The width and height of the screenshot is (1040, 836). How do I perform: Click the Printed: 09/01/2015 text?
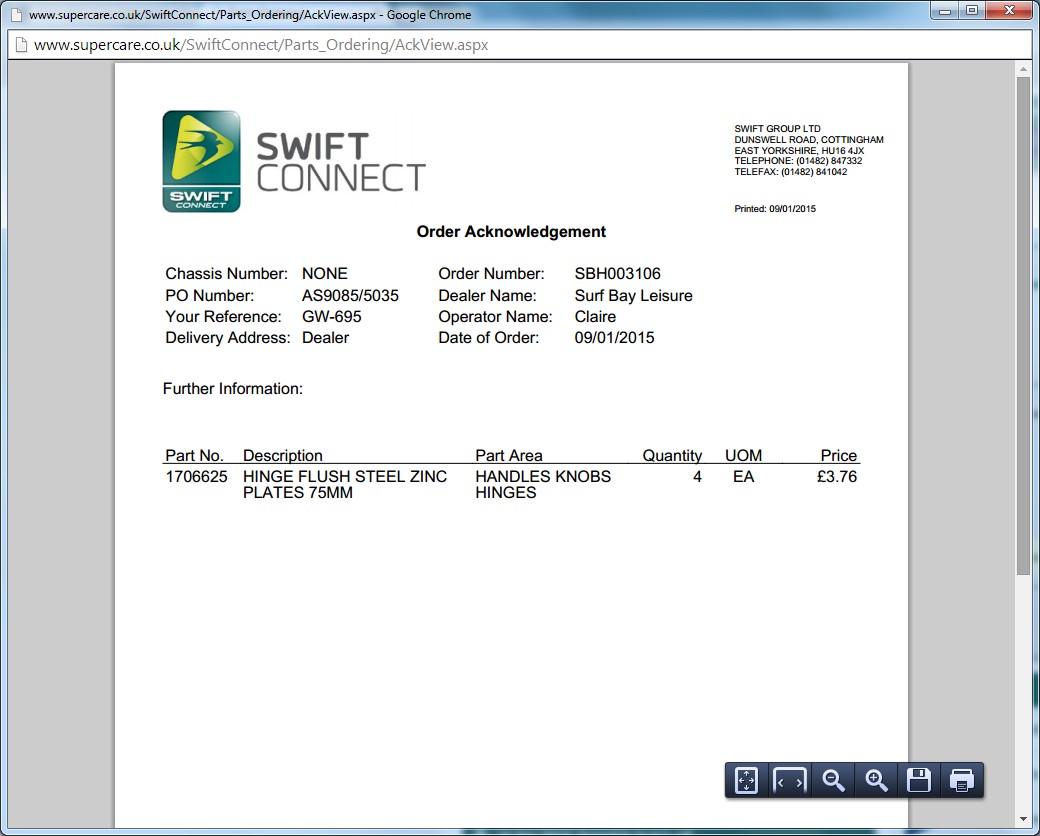[x=775, y=208]
